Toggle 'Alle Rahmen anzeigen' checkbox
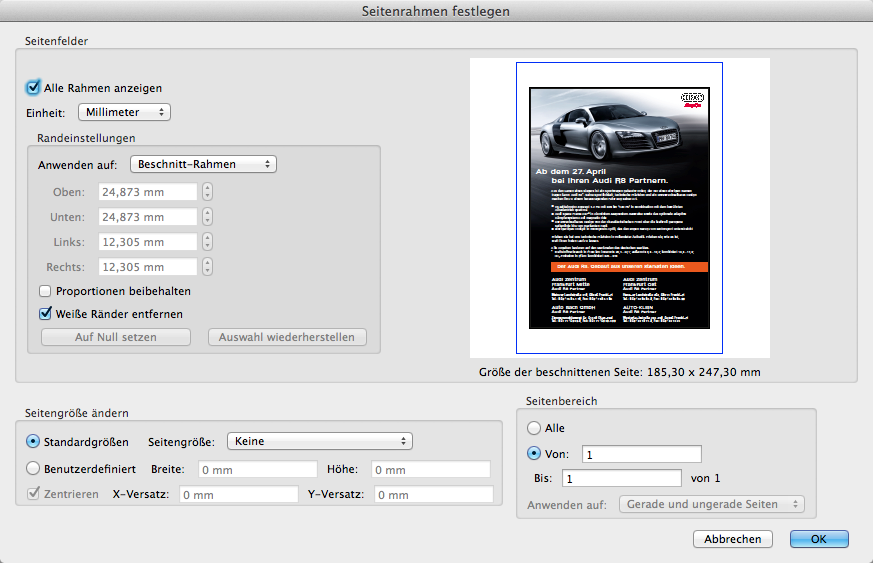The width and height of the screenshot is (873, 563). pos(34,88)
